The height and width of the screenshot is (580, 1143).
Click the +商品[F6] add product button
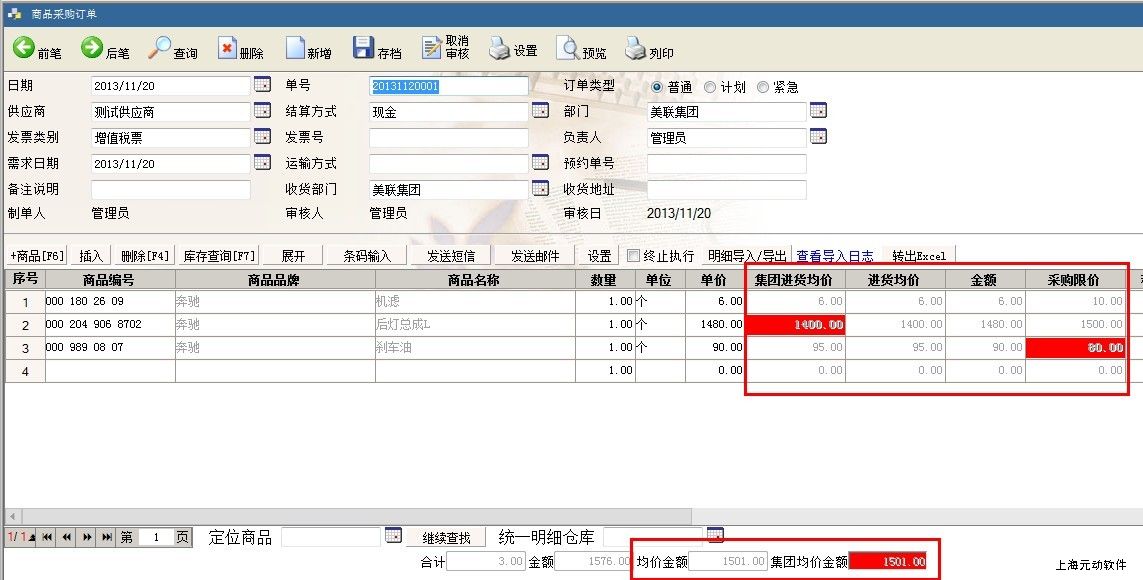[37, 256]
